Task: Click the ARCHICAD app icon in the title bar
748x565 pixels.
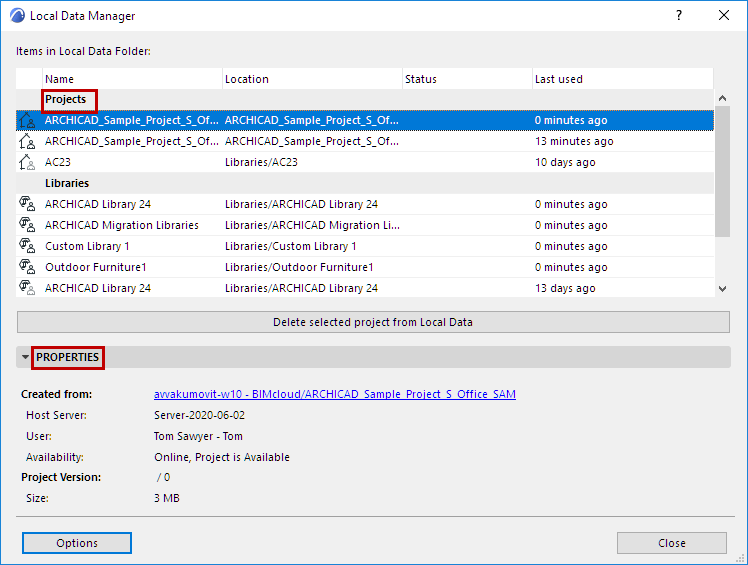Action: coord(17,16)
